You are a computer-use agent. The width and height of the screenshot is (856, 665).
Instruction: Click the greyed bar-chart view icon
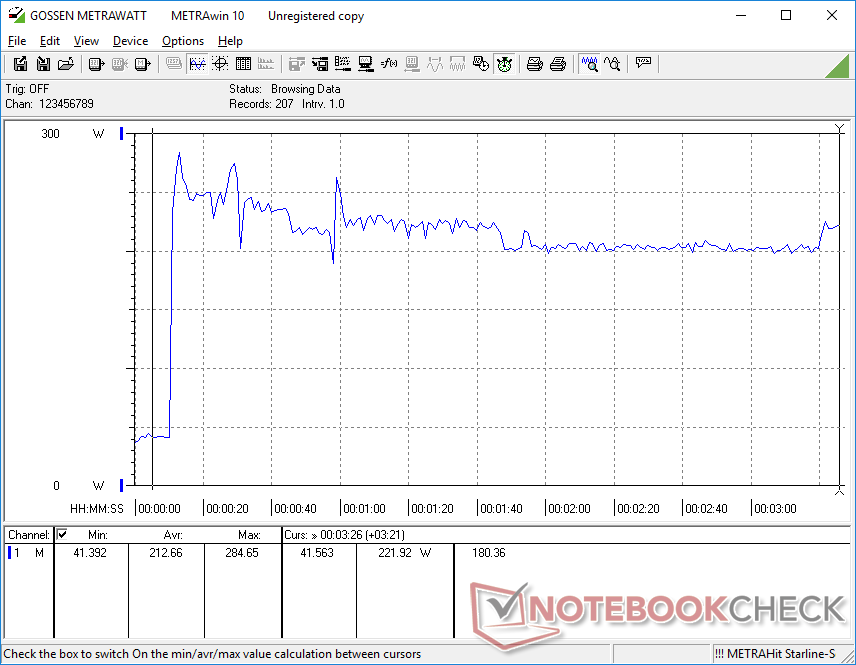tap(266, 64)
